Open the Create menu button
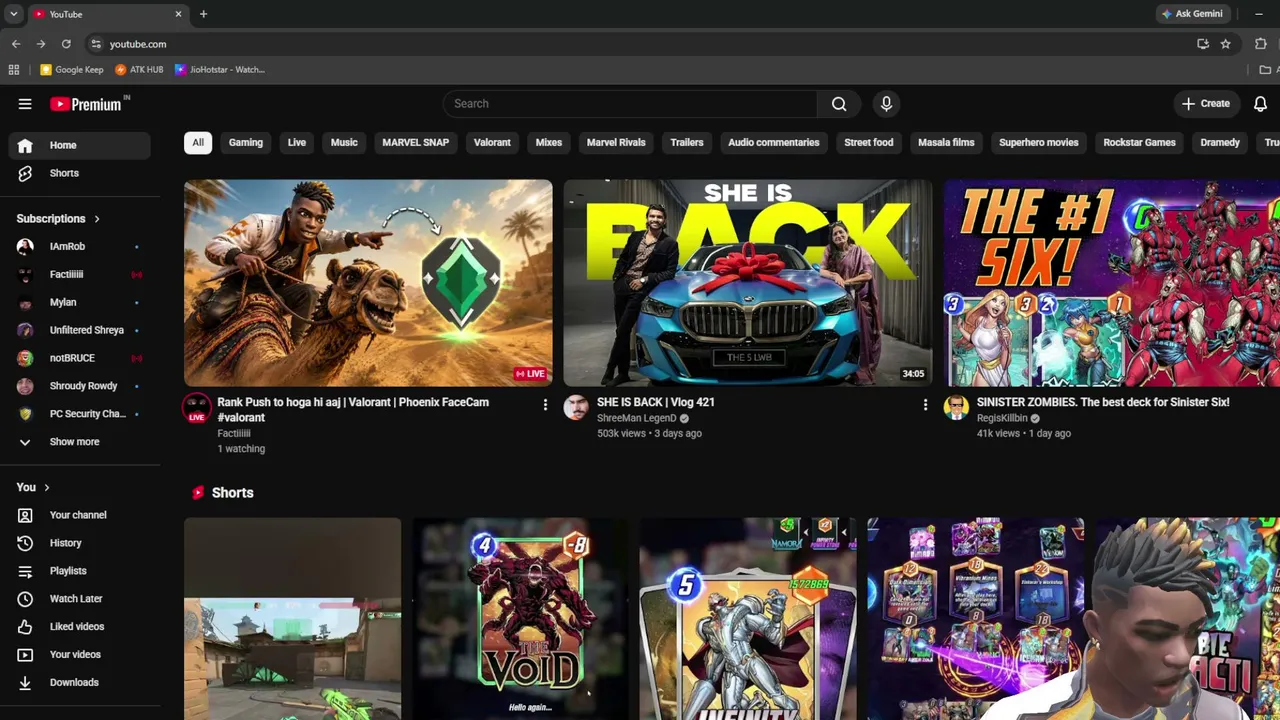This screenshot has height=720, width=1280. point(1205,103)
